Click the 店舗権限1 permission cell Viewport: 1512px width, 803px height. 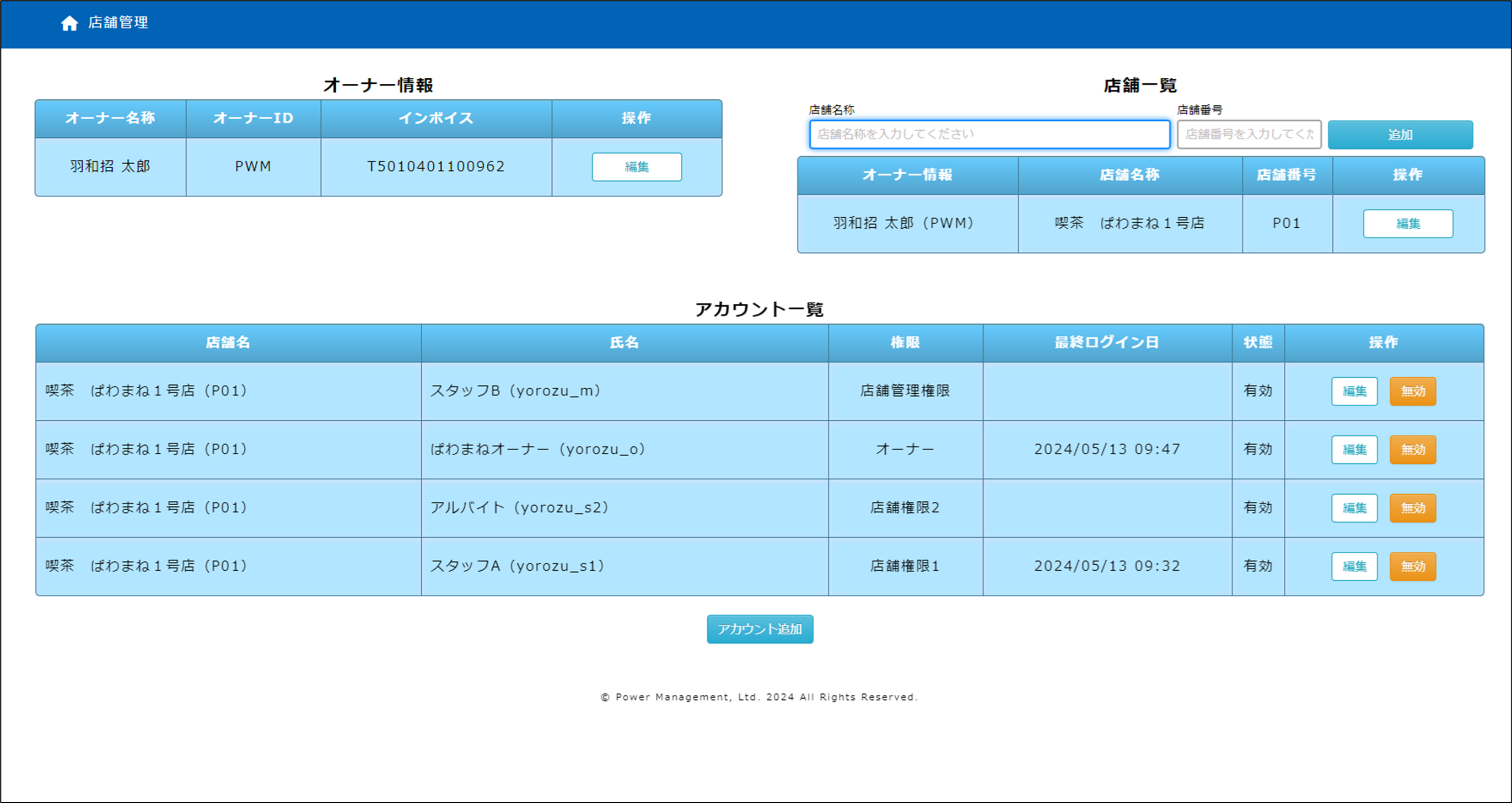click(x=905, y=566)
